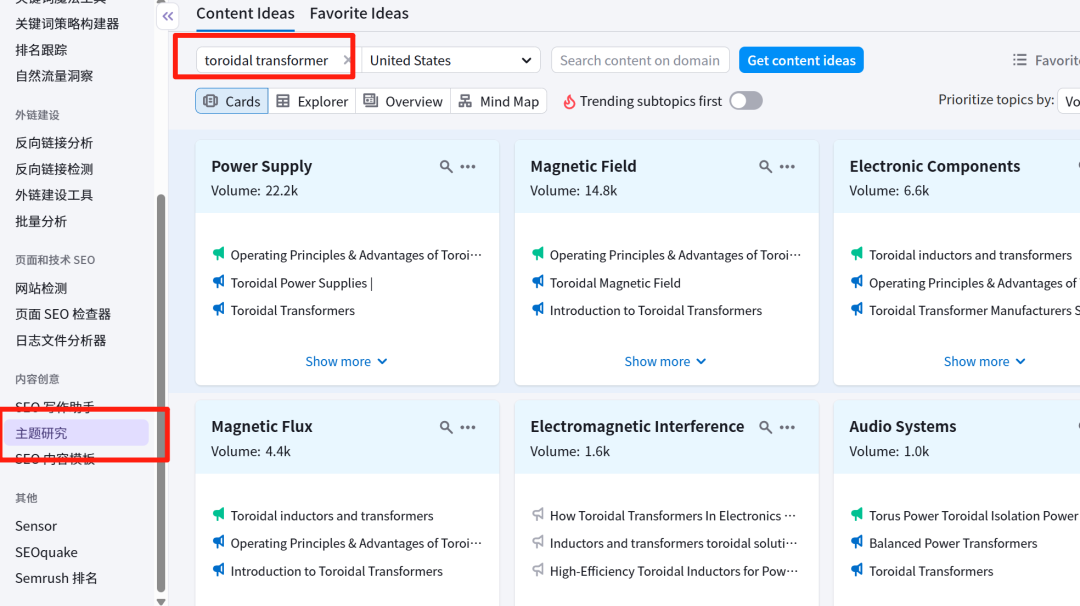Select the Explorer view tab
1080x606 pixels.
pyautogui.click(x=312, y=101)
